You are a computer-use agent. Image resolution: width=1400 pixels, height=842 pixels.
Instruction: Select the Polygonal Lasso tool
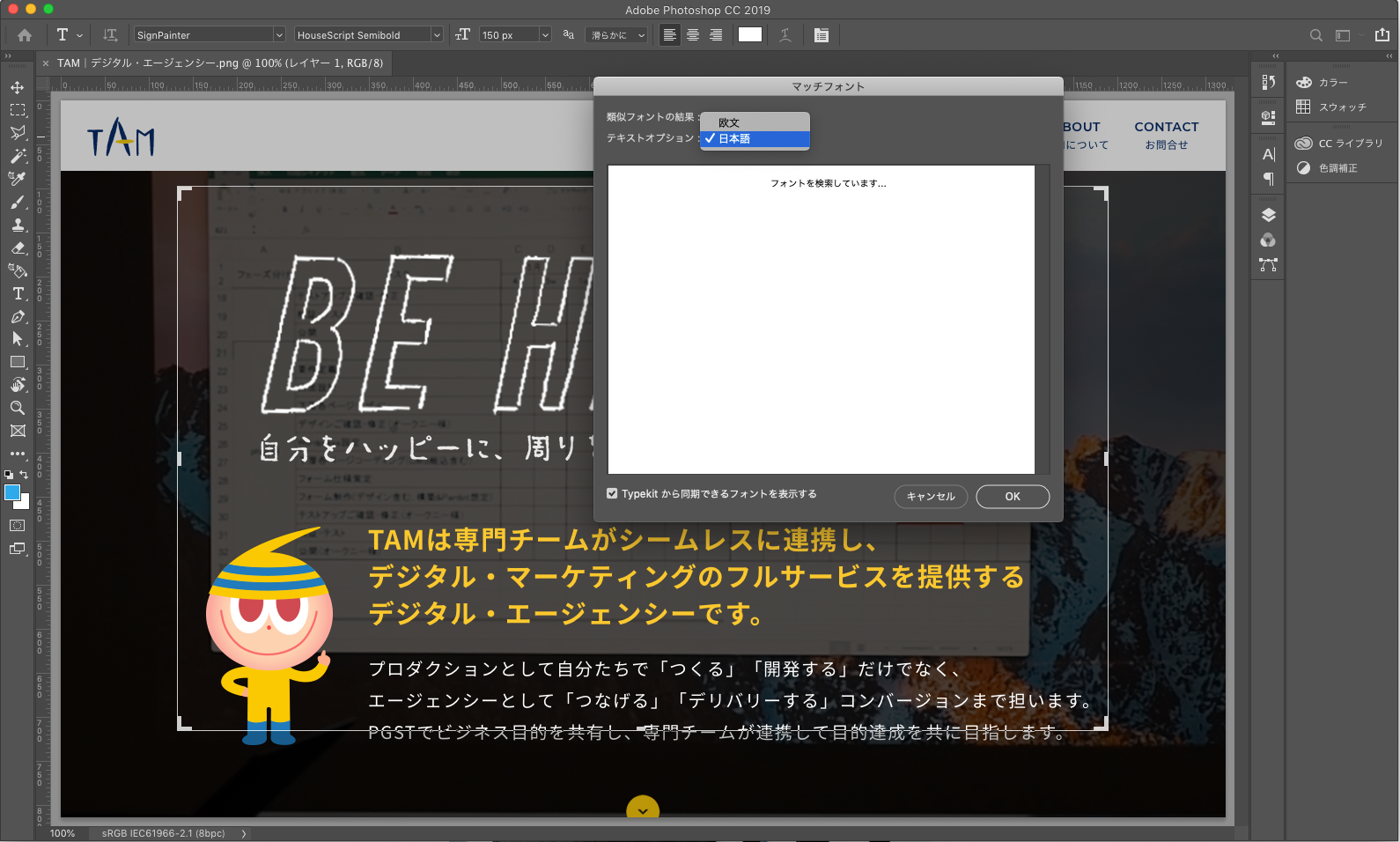point(18,133)
